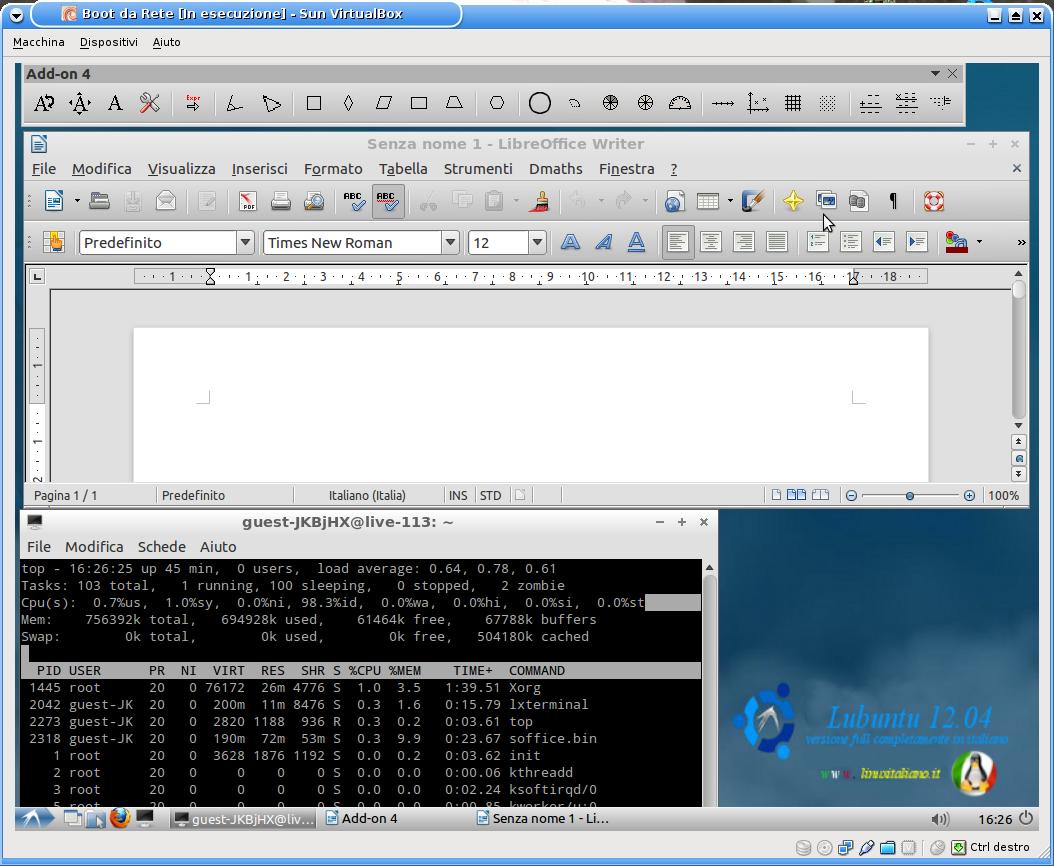Image resolution: width=1054 pixels, height=866 pixels.
Task: Open the font color dropdown arrow
Action: 979,242
